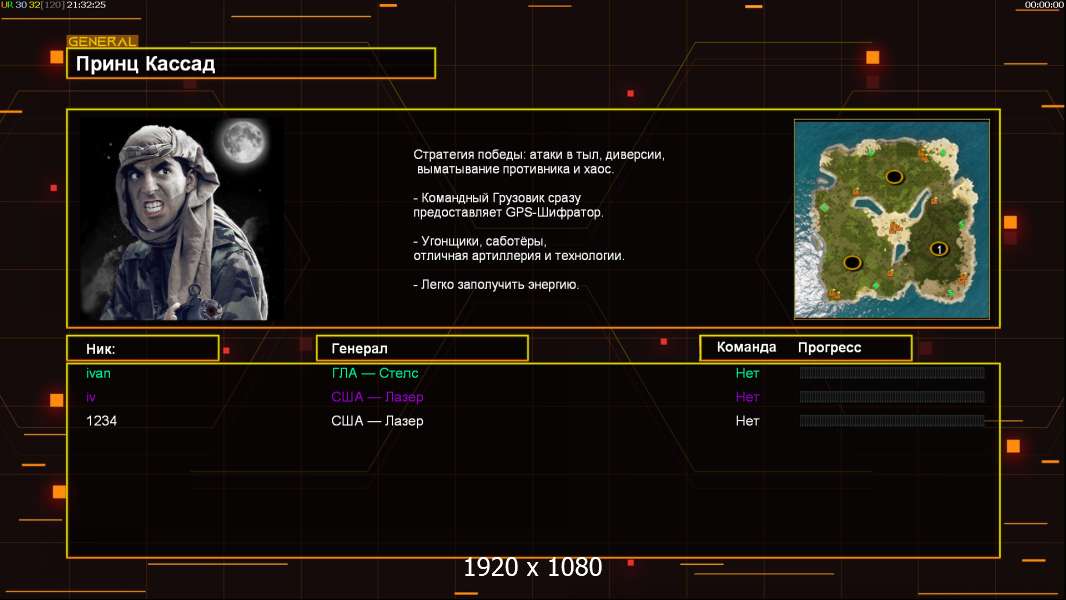Click the Принц Кассад portrait image
Viewport: 1066px width, 600px height.
pyautogui.click(x=181, y=219)
